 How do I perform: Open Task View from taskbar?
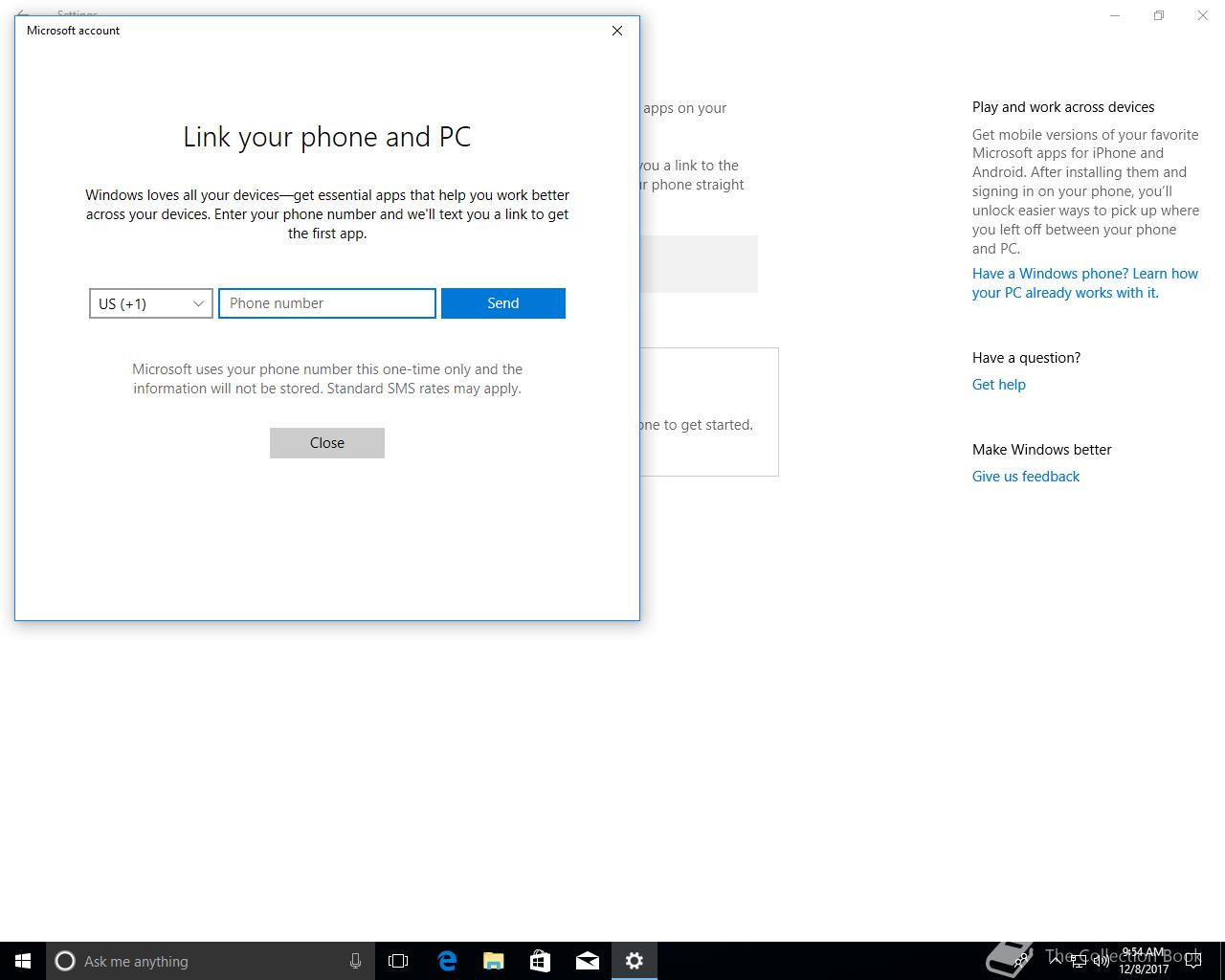pos(398,961)
